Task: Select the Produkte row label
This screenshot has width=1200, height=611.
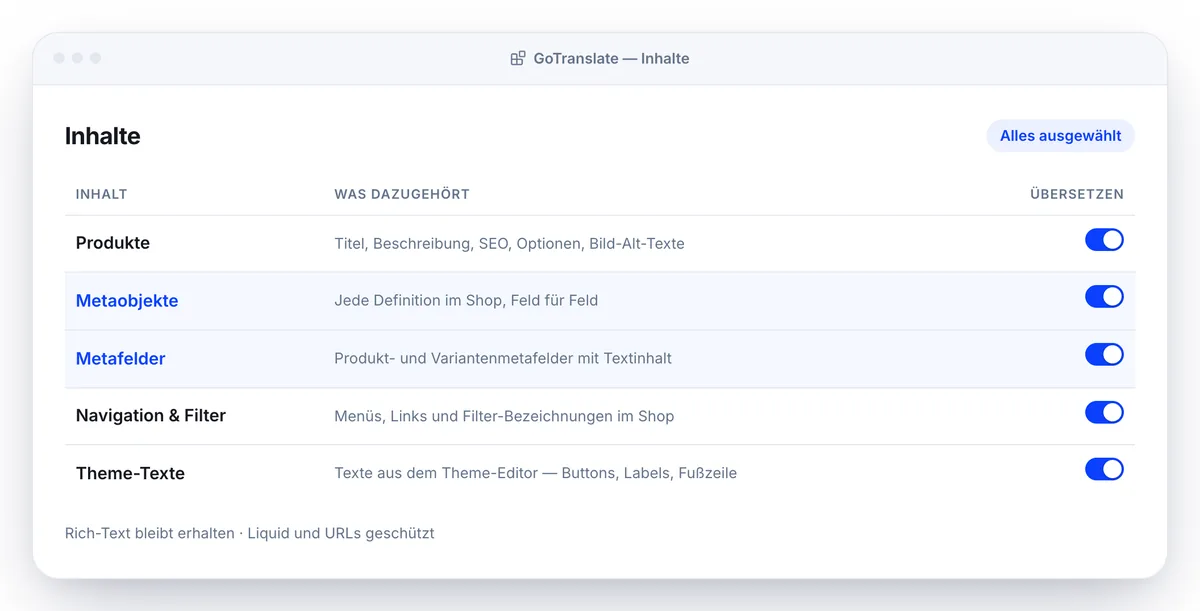Action: click(113, 243)
